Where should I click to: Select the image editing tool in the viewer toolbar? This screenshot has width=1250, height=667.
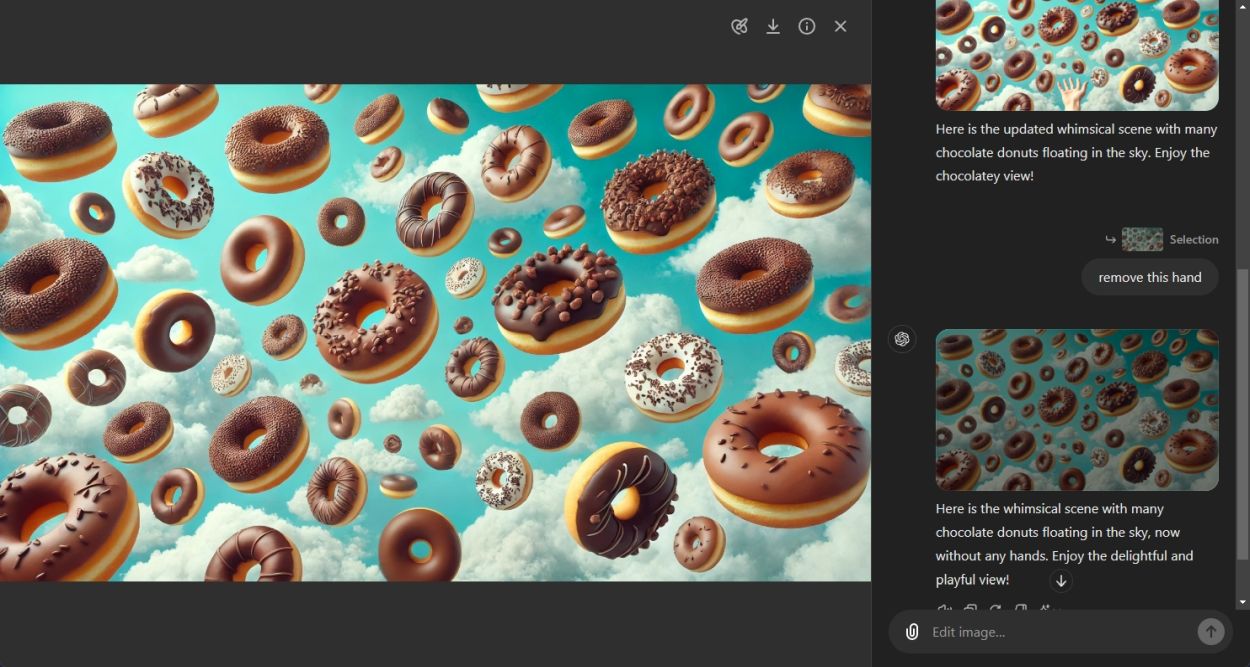point(739,26)
